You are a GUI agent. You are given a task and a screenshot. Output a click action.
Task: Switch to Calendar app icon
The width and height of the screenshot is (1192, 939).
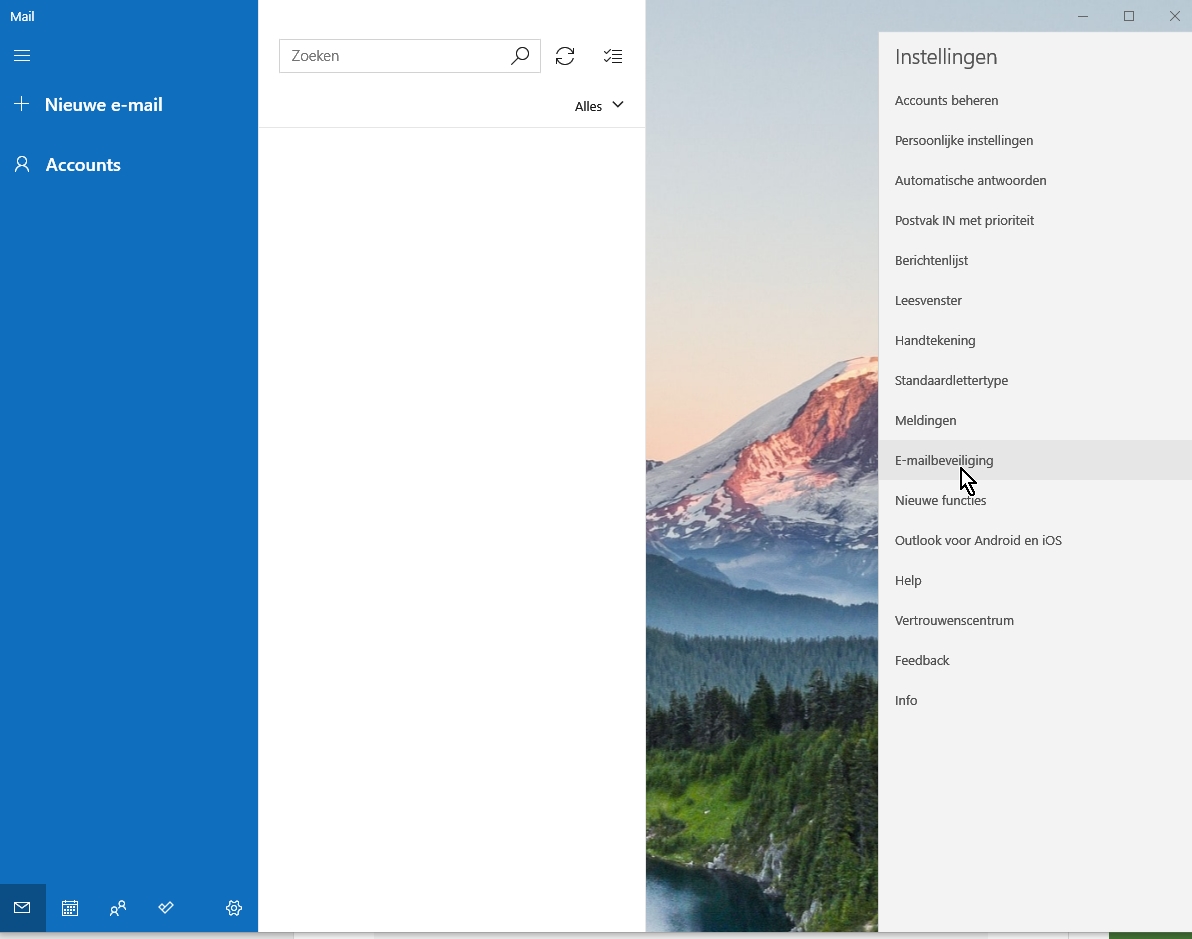(70, 908)
